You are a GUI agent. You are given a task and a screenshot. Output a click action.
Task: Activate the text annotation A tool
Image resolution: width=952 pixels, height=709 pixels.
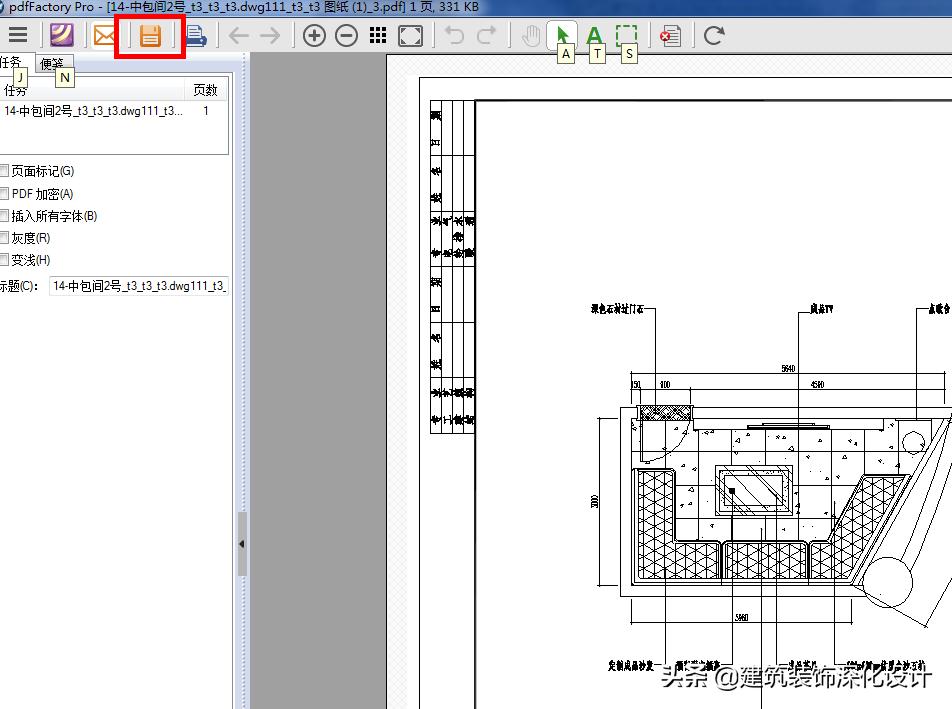[x=594, y=36]
